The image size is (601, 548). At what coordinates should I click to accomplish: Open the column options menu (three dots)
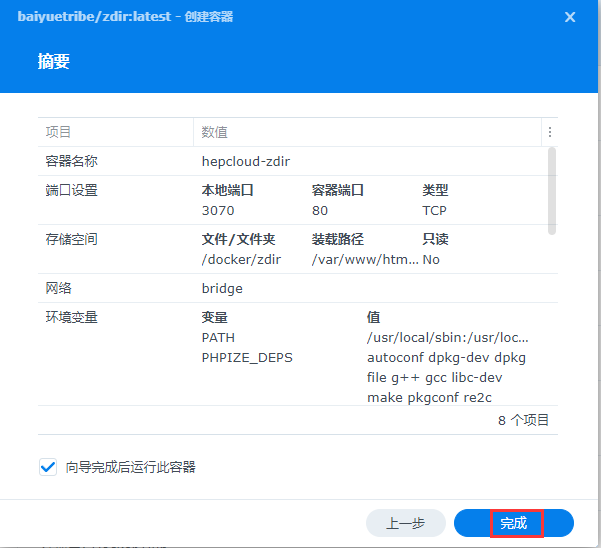click(x=549, y=132)
